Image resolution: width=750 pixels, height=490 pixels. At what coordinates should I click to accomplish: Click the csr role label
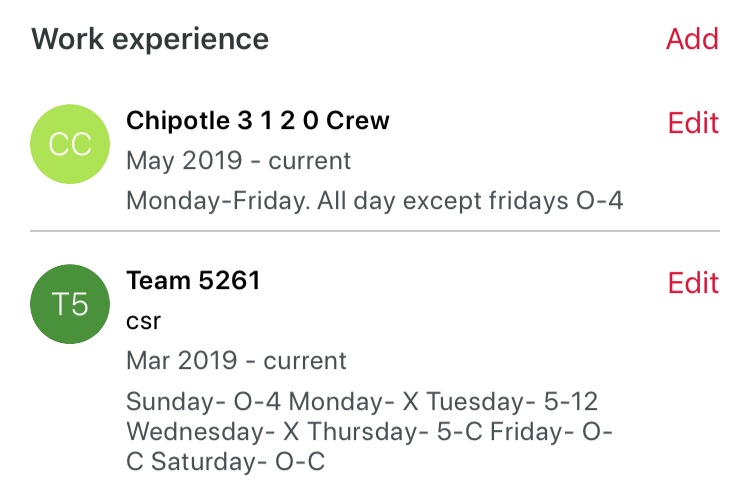click(144, 321)
